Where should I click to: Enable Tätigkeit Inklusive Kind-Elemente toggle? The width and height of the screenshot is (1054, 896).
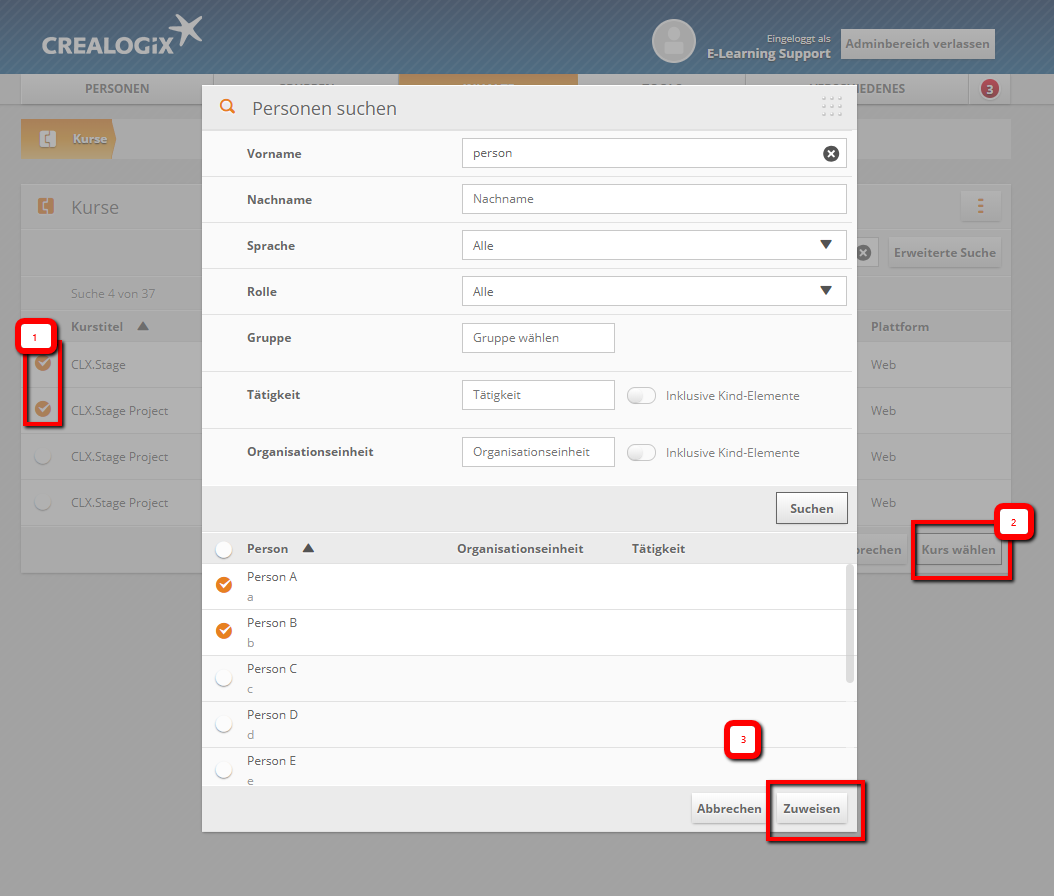pyautogui.click(x=641, y=395)
